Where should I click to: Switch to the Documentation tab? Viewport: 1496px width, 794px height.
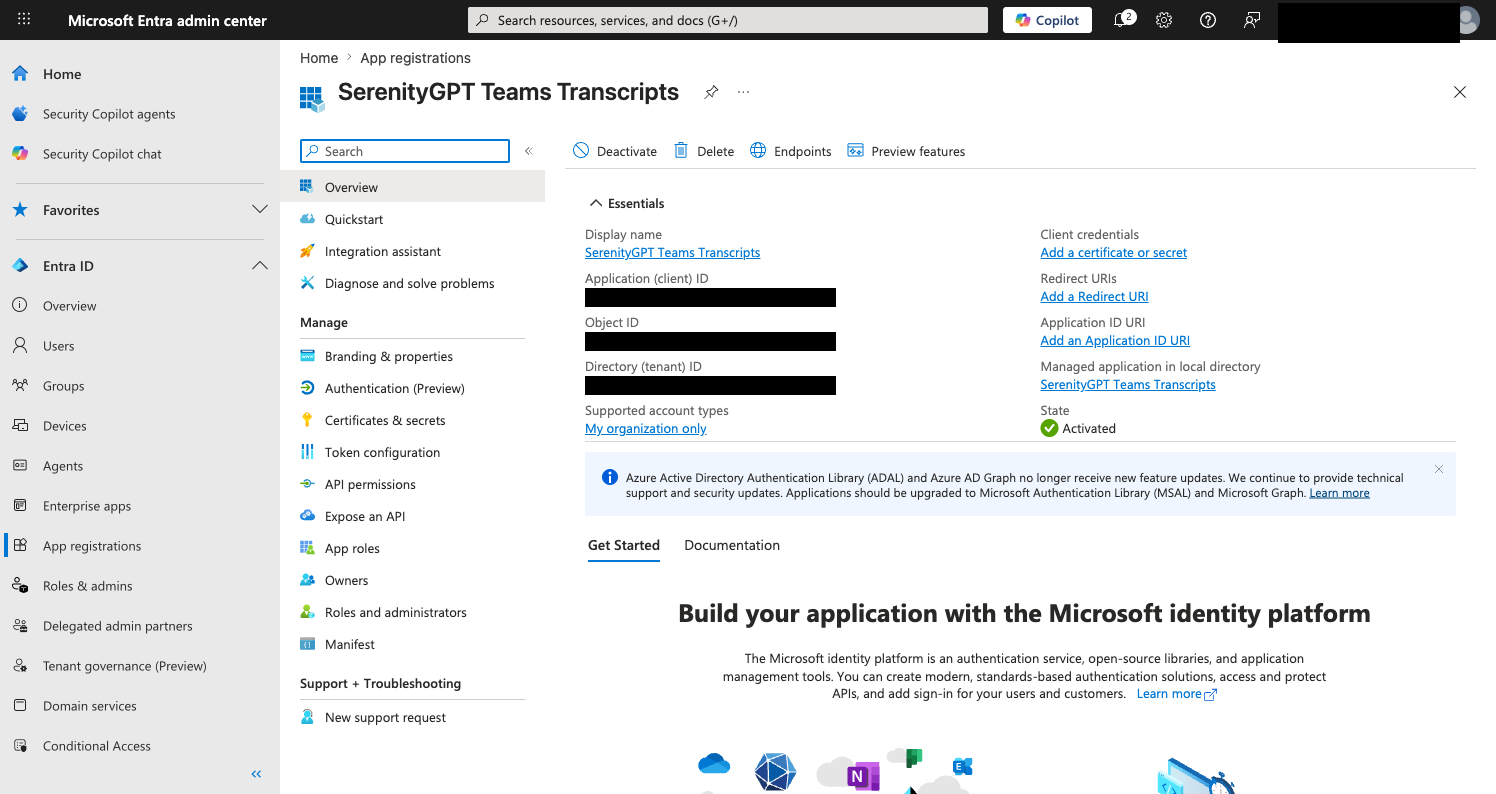[732, 545]
